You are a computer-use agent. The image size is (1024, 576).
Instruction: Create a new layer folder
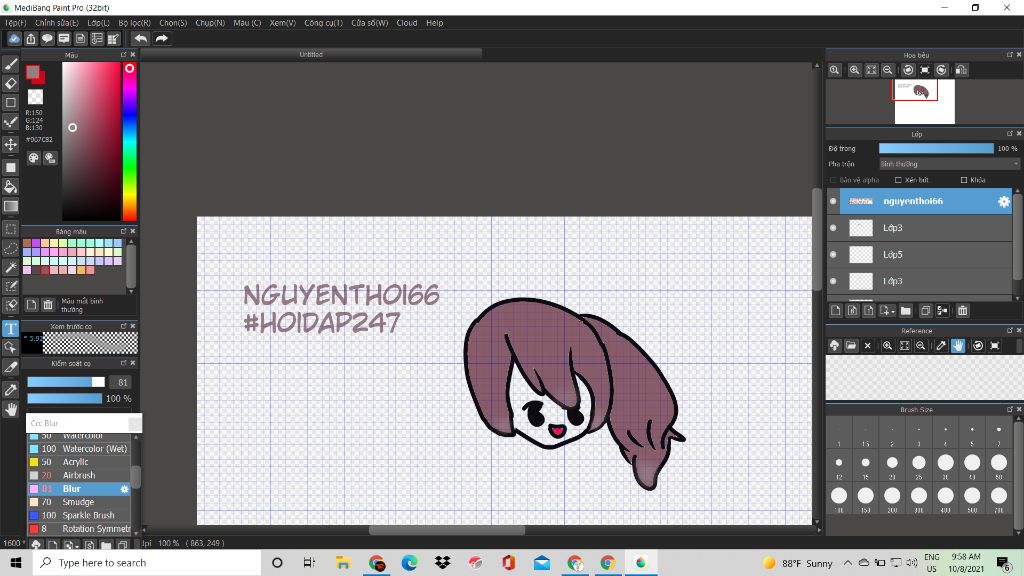[905, 311]
